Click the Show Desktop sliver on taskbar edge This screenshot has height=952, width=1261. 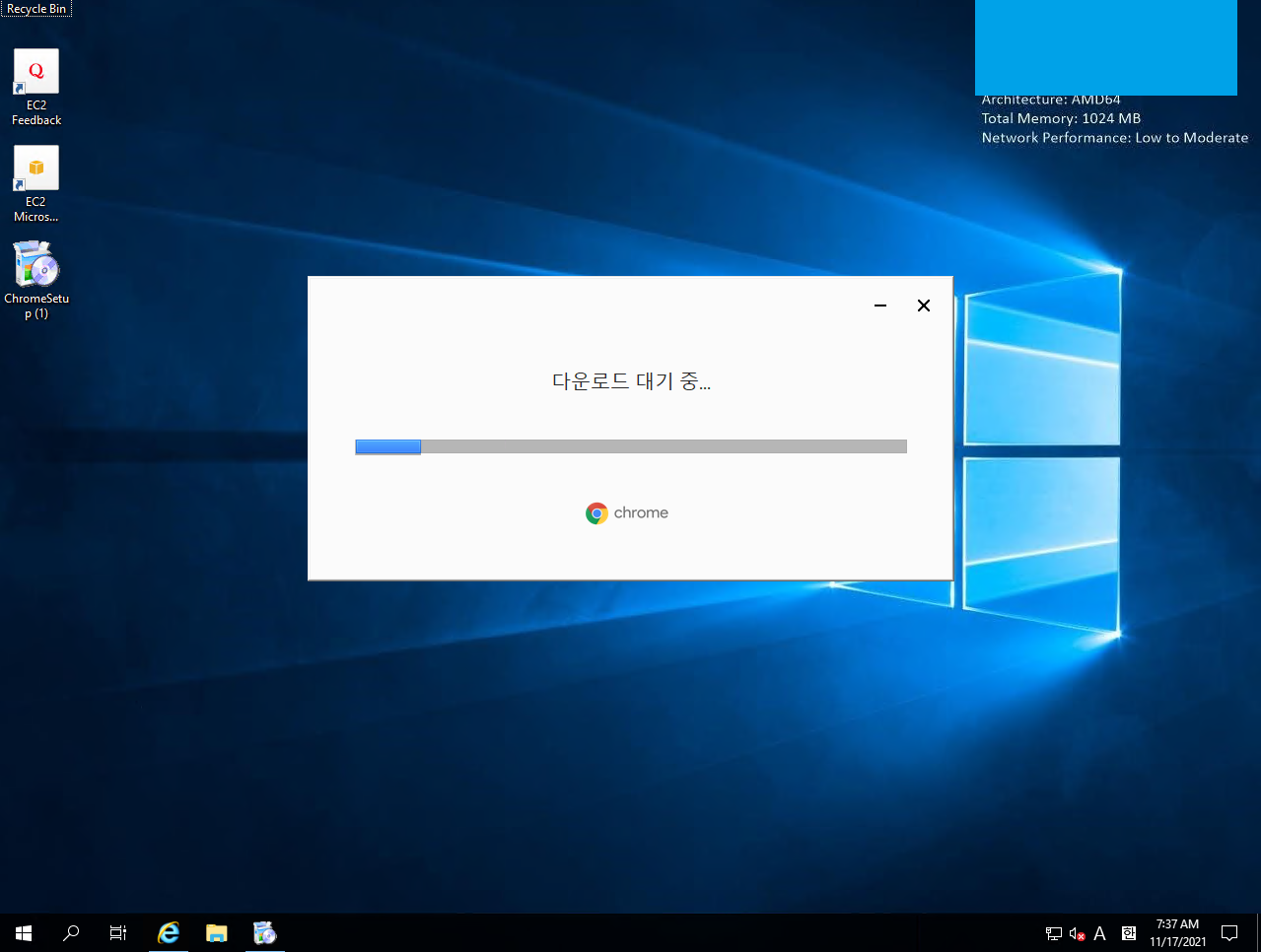pyautogui.click(x=1258, y=932)
